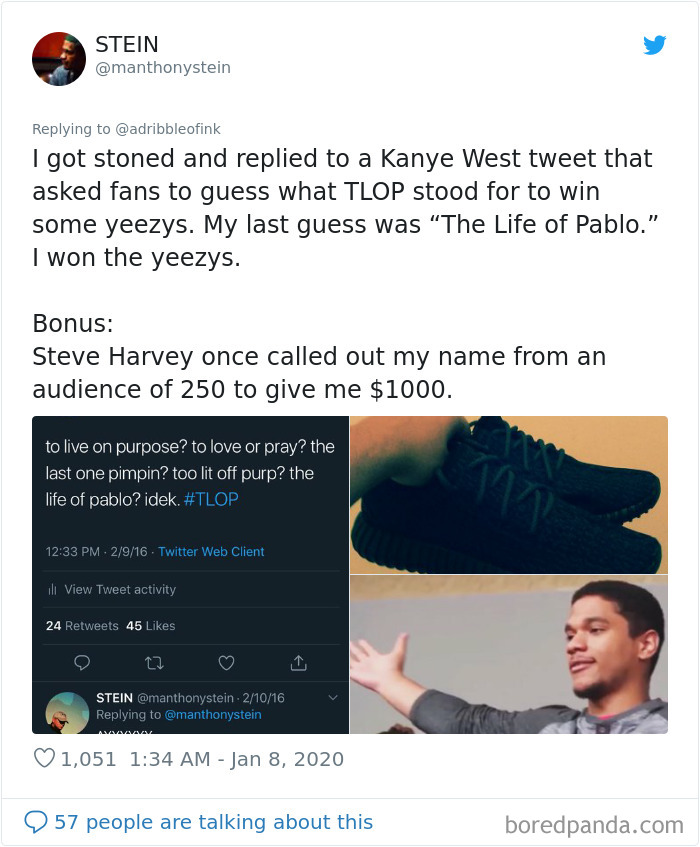Open the Twitter Web Client link
This screenshot has height=847, width=700.
coord(211,552)
